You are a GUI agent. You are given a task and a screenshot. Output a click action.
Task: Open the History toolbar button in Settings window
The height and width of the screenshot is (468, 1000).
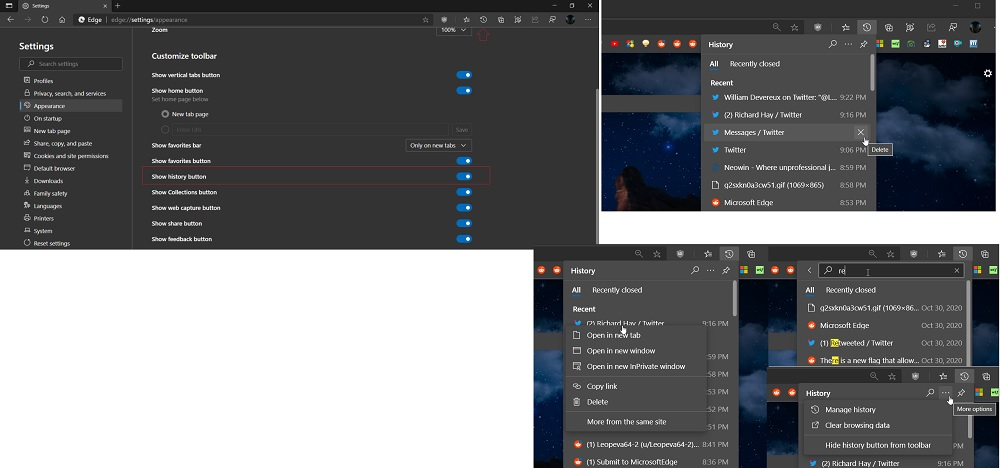tap(483, 20)
